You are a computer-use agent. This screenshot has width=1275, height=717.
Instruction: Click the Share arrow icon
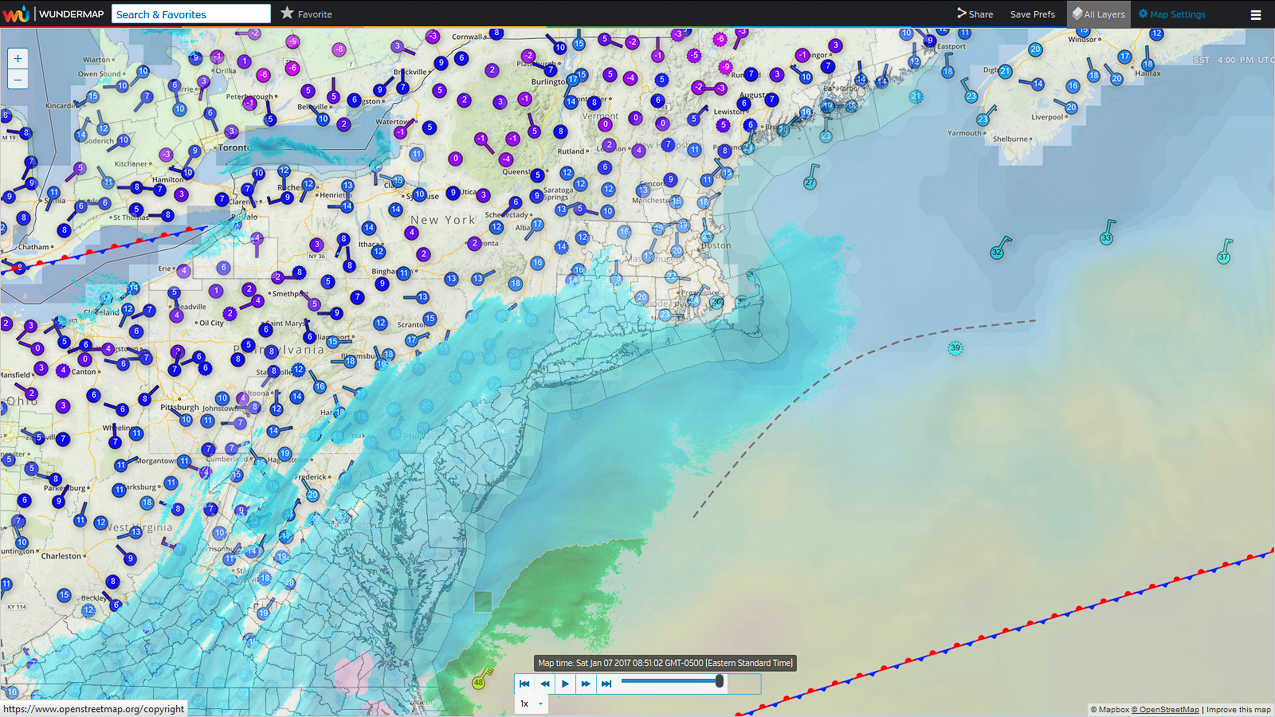pyautogui.click(x=962, y=13)
